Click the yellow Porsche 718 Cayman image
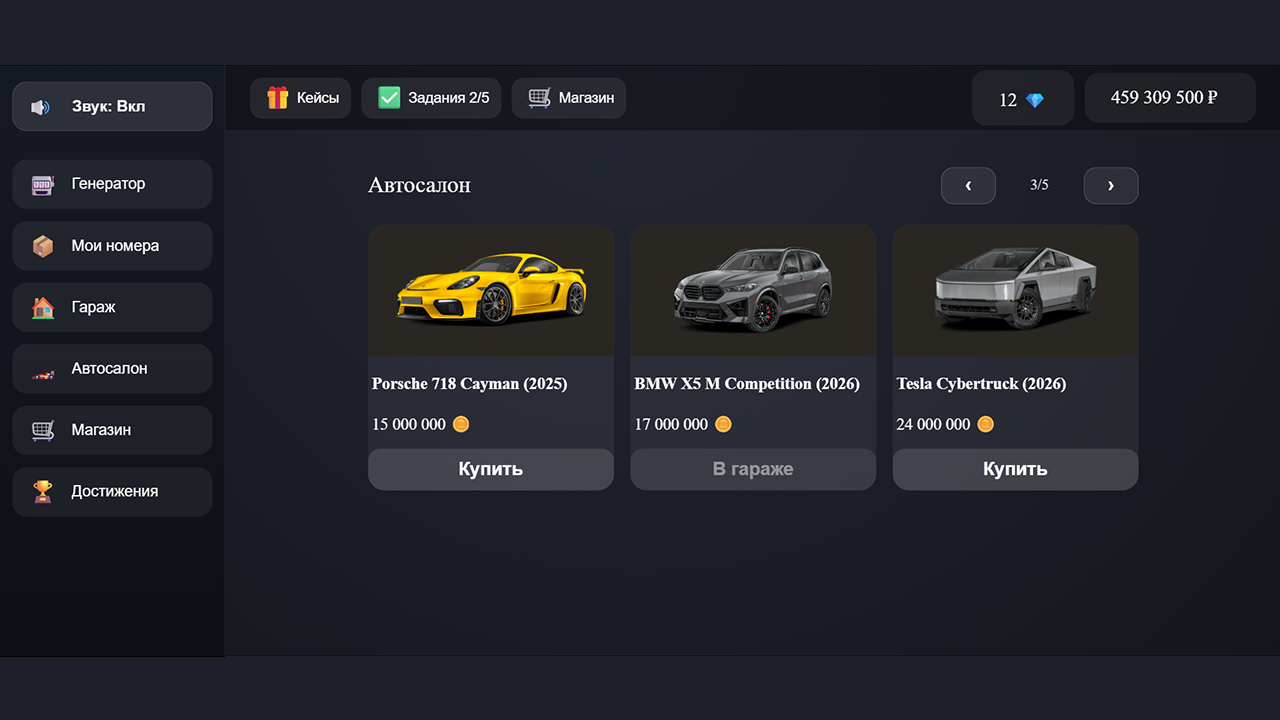Viewport: 1280px width, 720px height. tap(491, 289)
